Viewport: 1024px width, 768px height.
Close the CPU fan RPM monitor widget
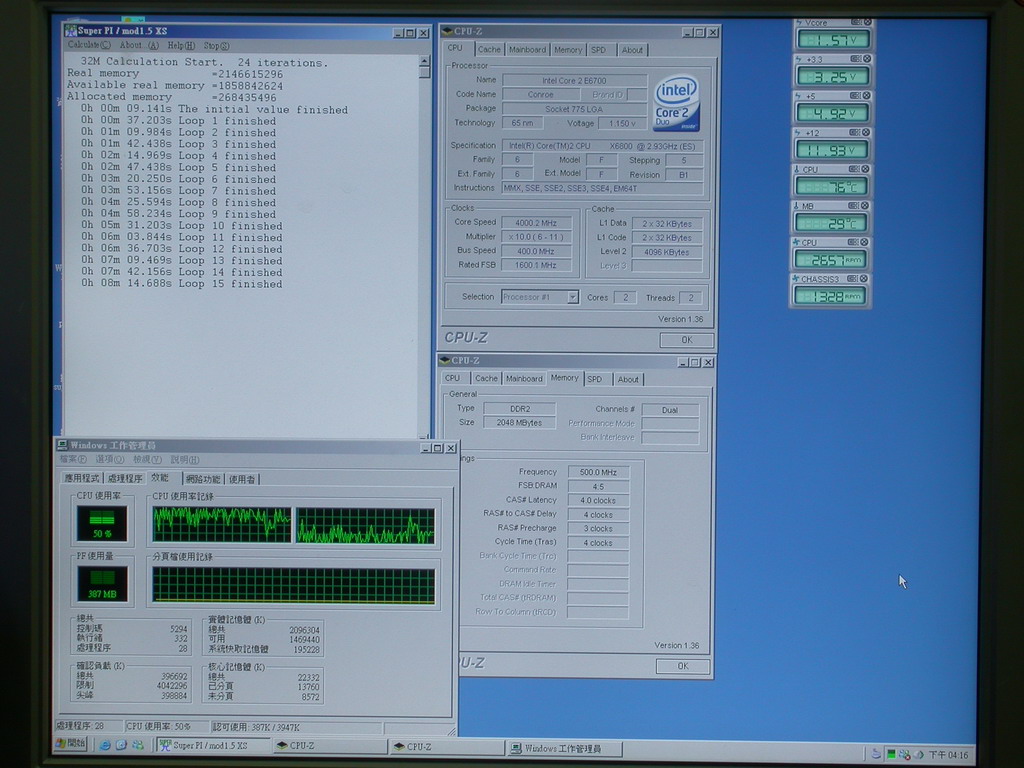[865, 242]
